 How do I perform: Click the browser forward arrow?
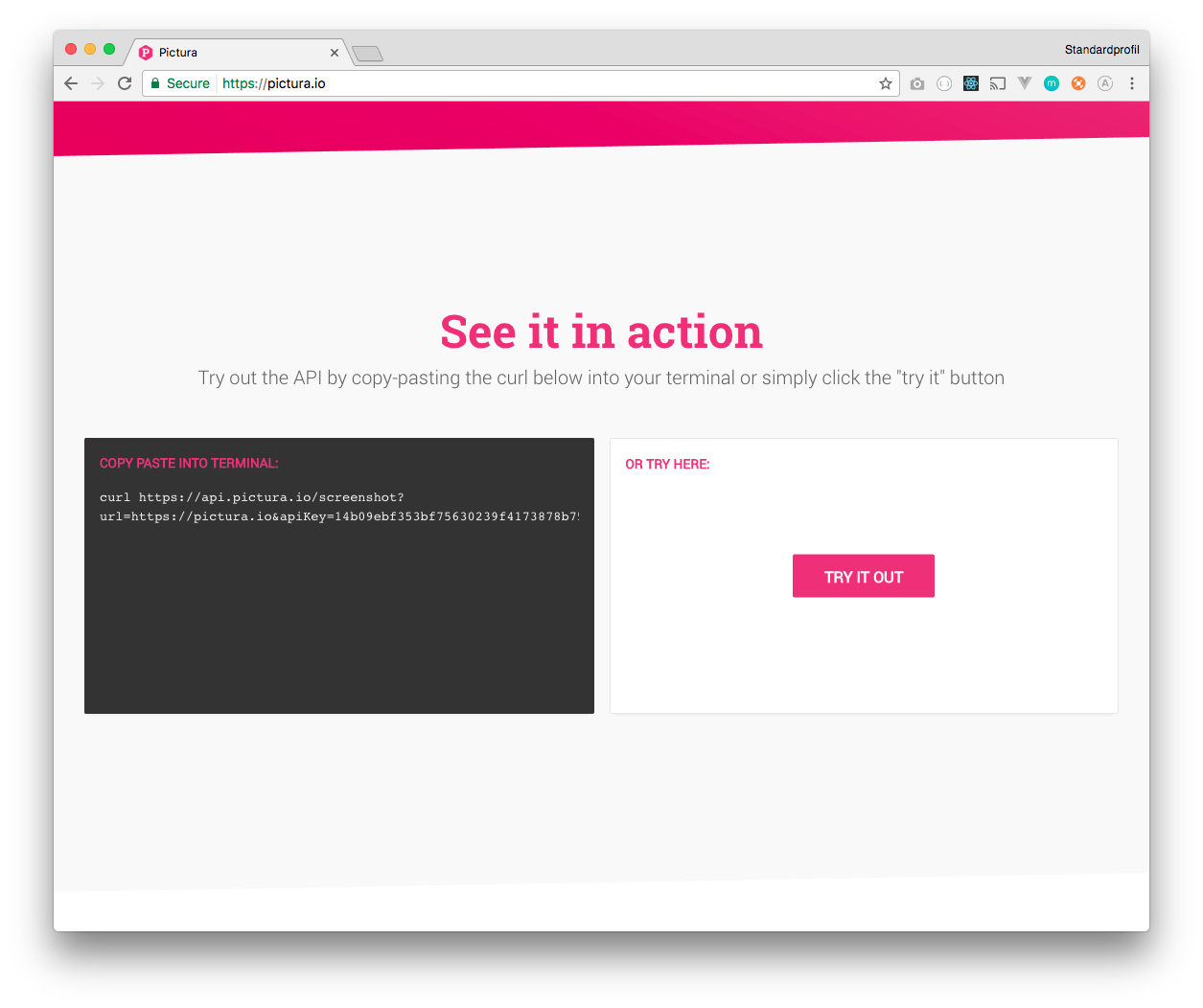pos(98,83)
